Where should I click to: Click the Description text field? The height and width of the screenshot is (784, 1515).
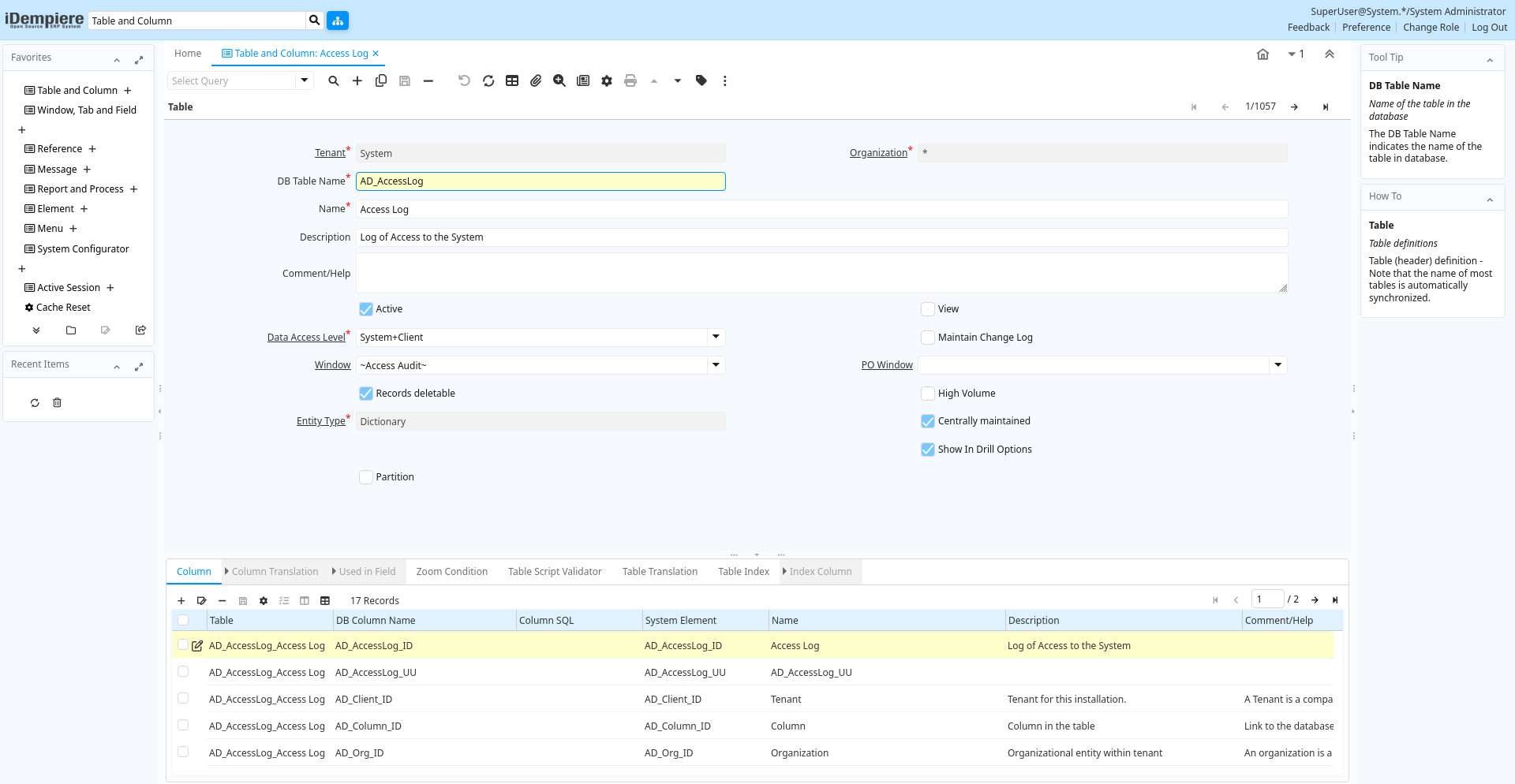(x=821, y=237)
